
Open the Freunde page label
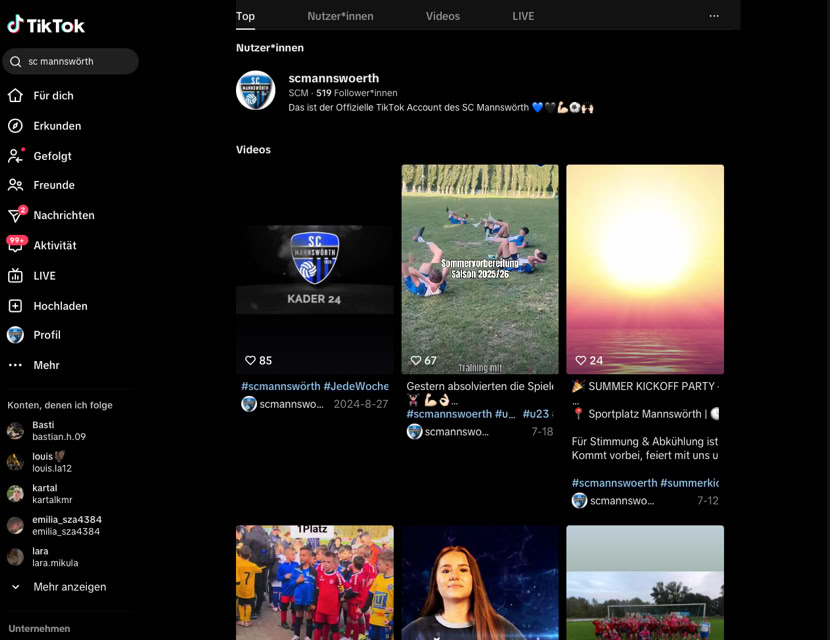pos(54,185)
